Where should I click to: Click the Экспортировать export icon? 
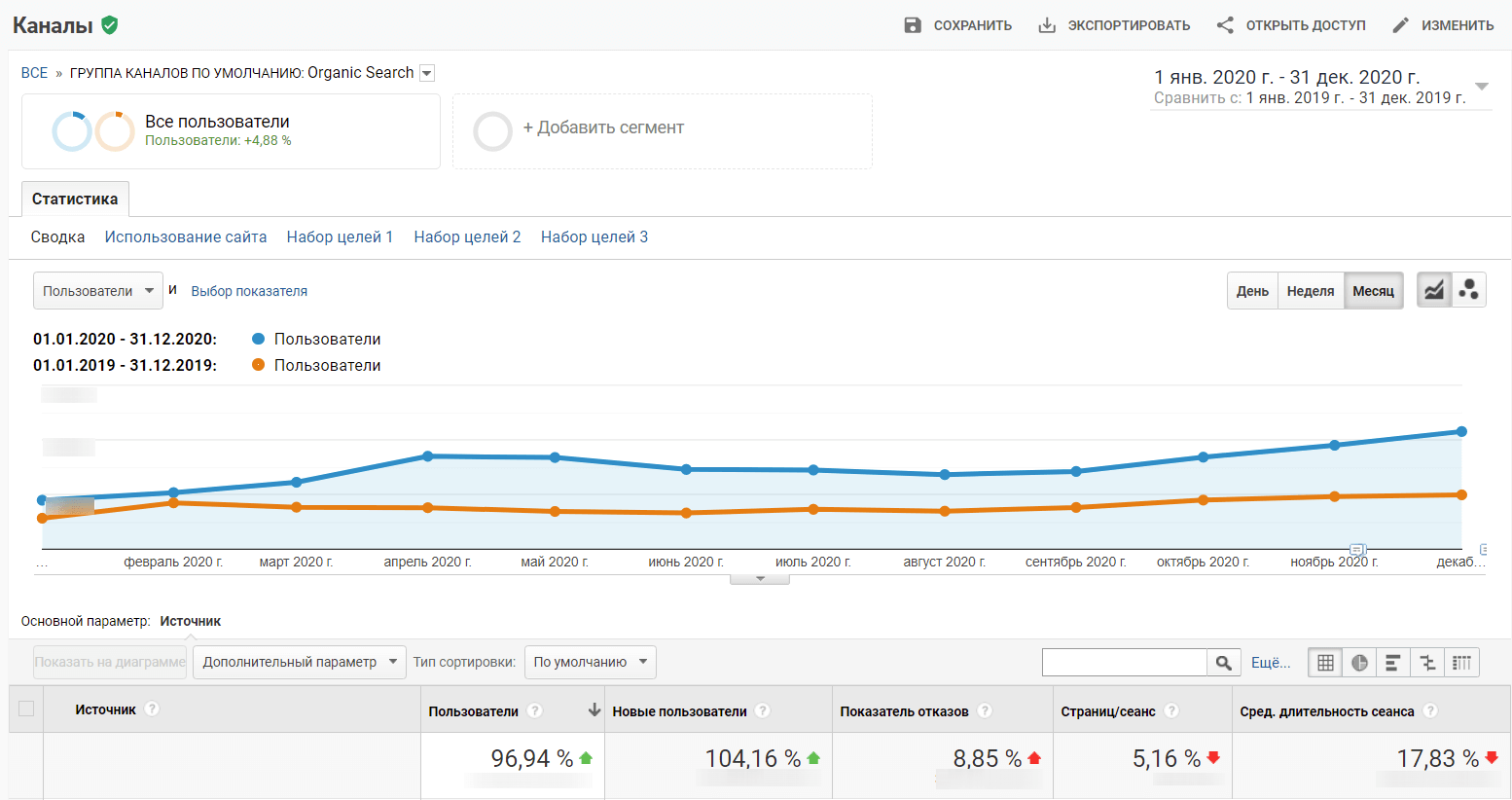pyautogui.click(x=1047, y=25)
